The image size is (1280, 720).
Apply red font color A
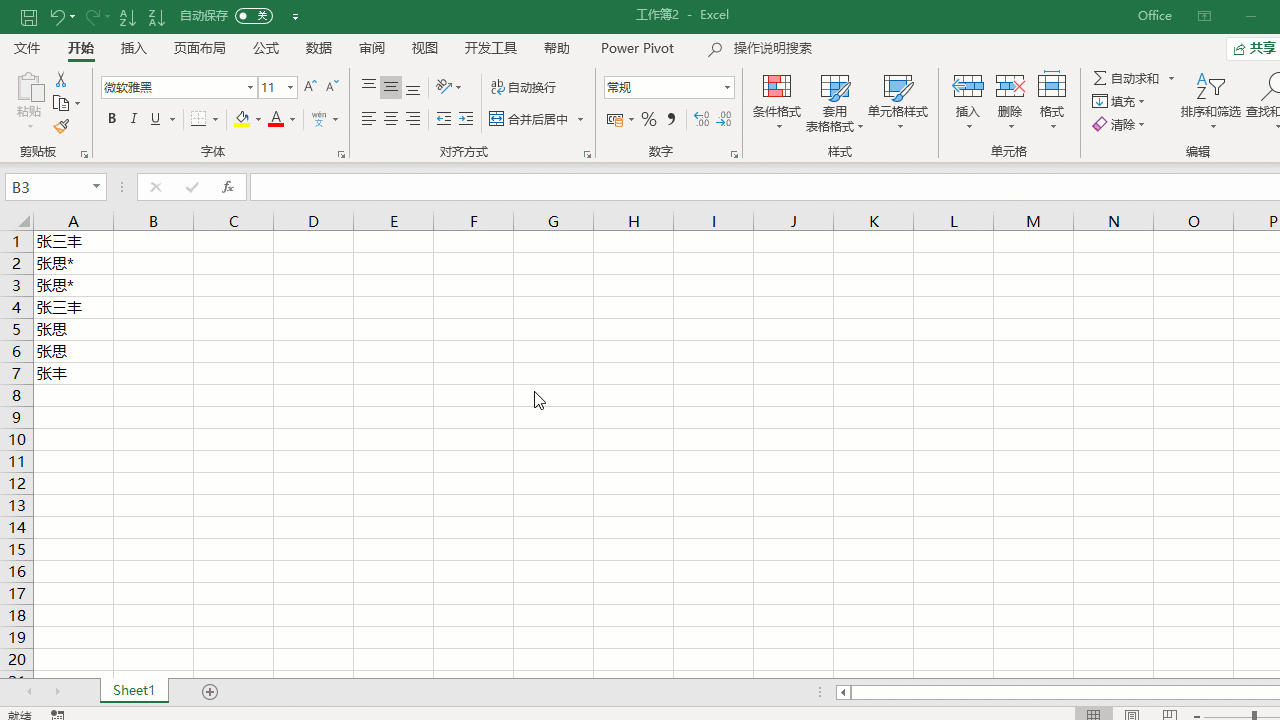[x=276, y=119]
